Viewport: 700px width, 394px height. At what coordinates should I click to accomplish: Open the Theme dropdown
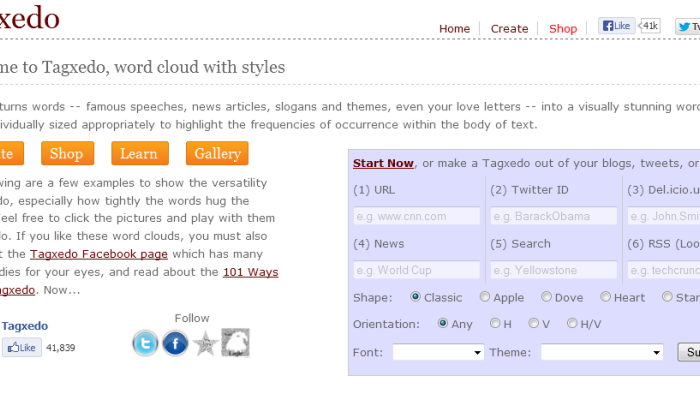point(602,352)
